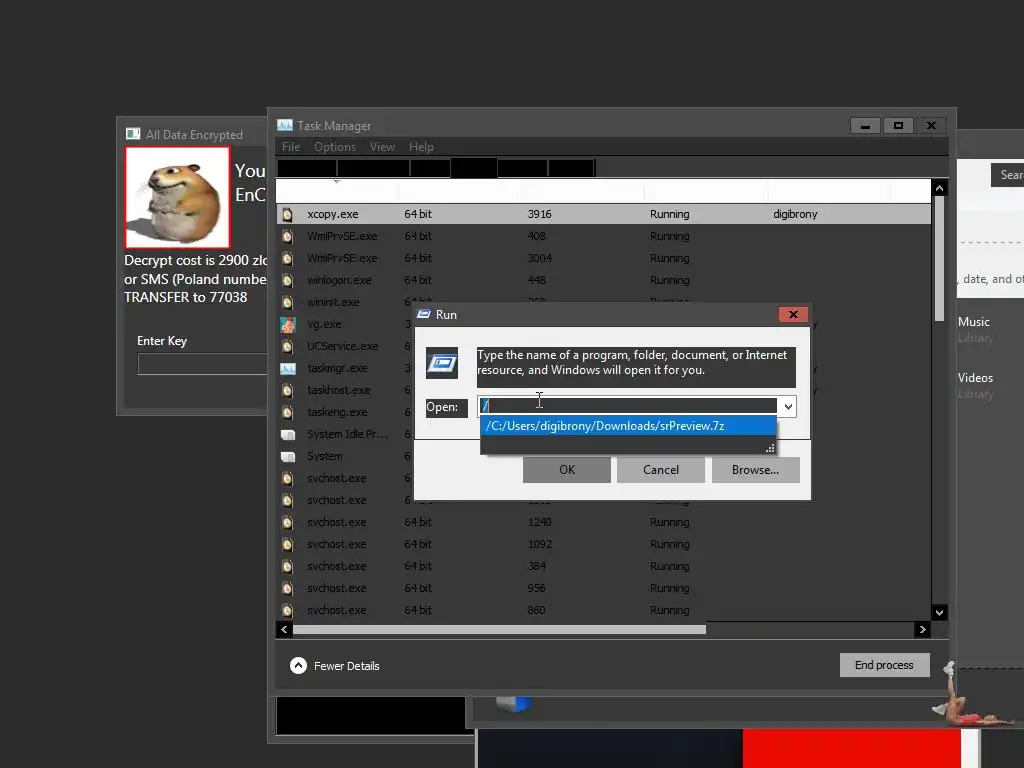This screenshot has height=768, width=1024.
Task: Click the Run dialog title icon
Action: pyautogui.click(x=424, y=314)
